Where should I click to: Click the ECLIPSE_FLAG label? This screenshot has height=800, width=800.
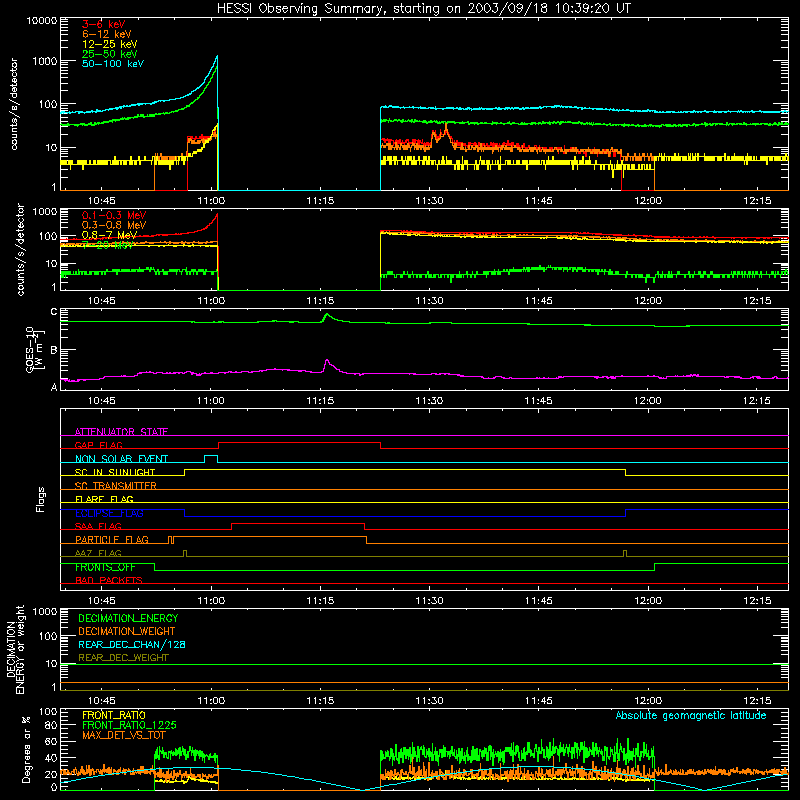coord(109,513)
